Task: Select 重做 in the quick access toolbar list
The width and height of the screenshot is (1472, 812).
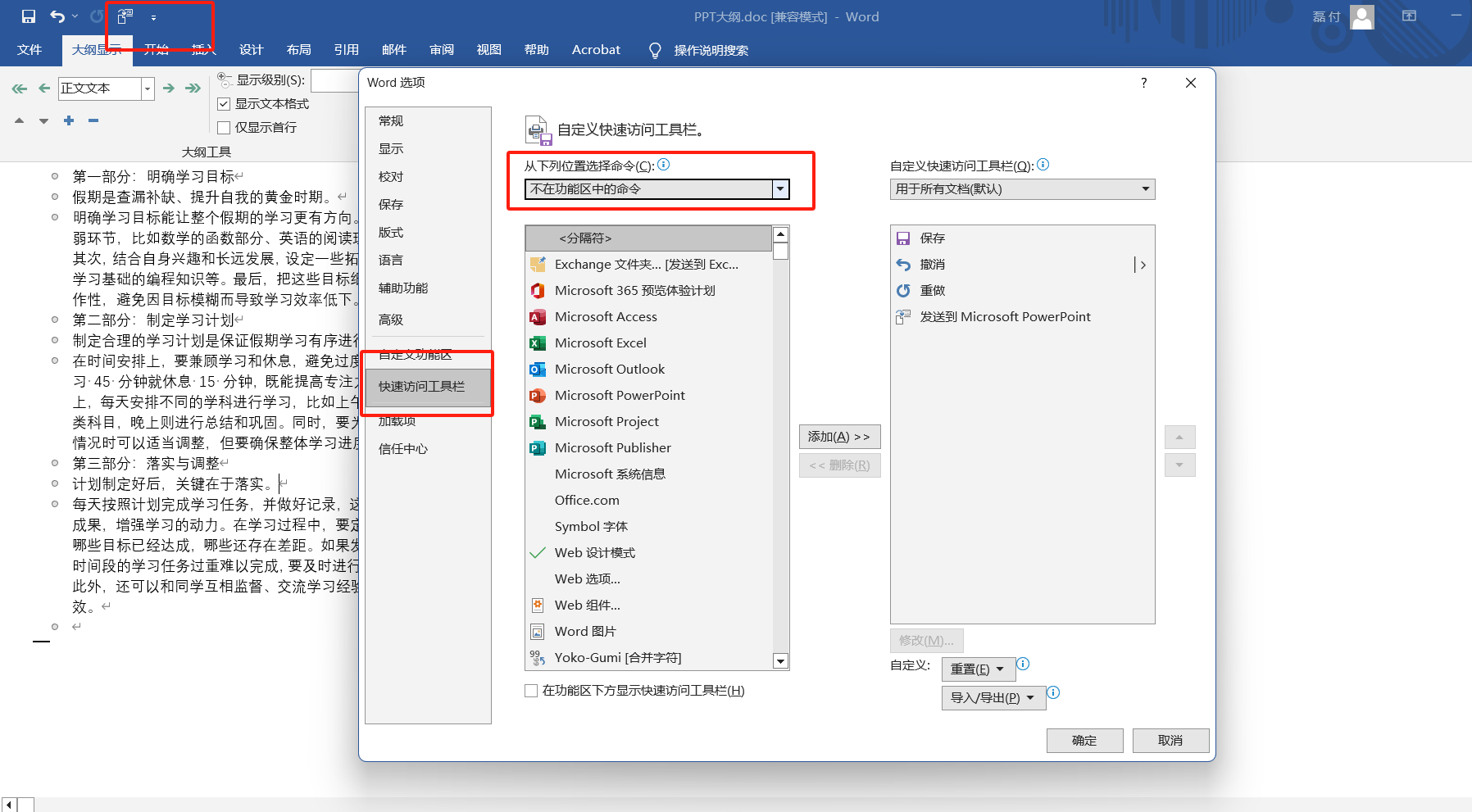Action: [1023, 291]
